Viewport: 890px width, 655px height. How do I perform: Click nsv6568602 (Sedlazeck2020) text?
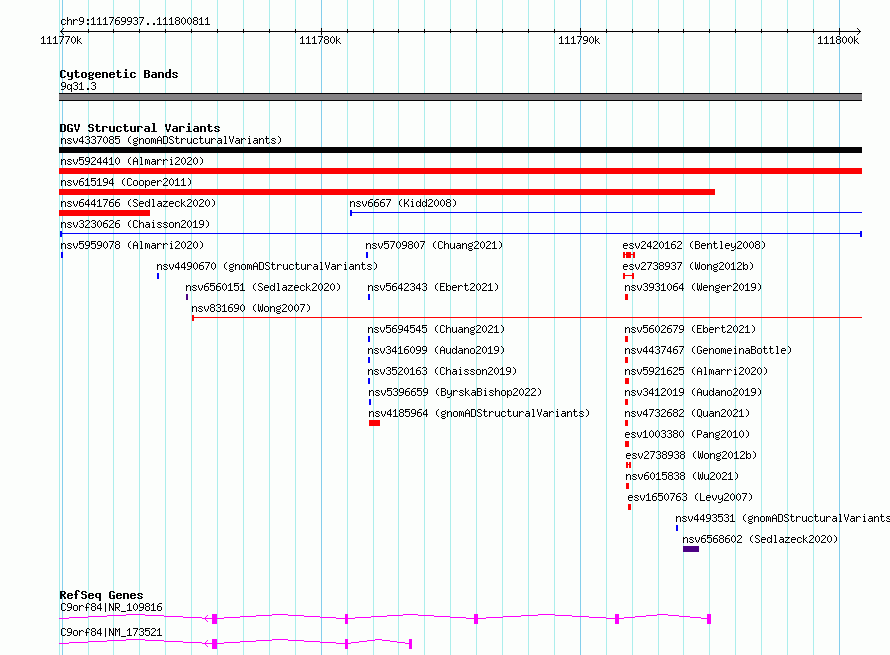pyautogui.click(x=760, y=539)
